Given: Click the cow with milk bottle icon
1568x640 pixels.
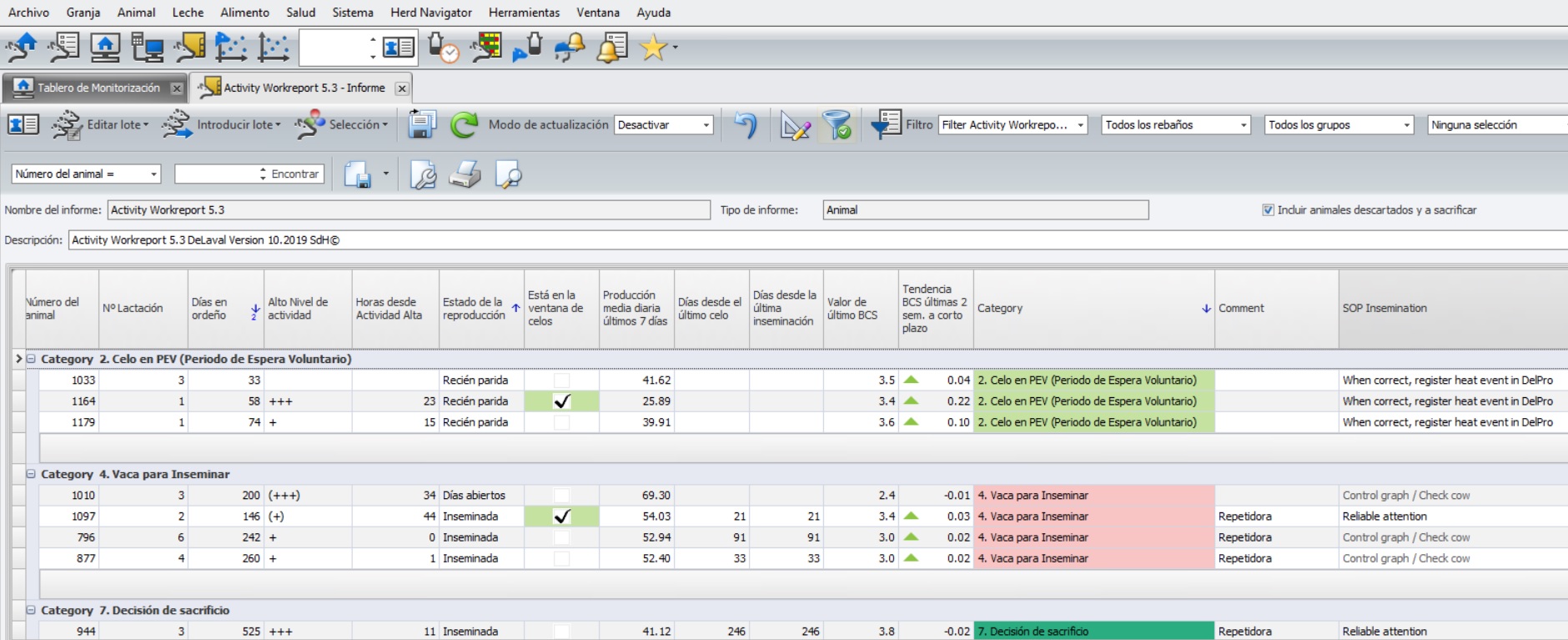Looking at the screenshot, I should [527, 47].
